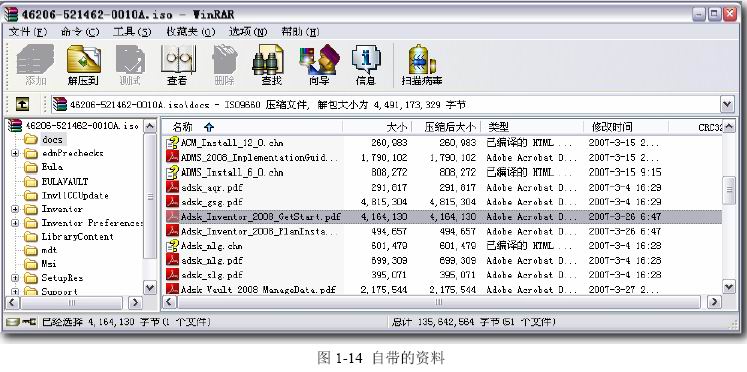Screen dimensions: 747x372
Task: Show archive Info (信息) icon
Action: pos(366,60)
